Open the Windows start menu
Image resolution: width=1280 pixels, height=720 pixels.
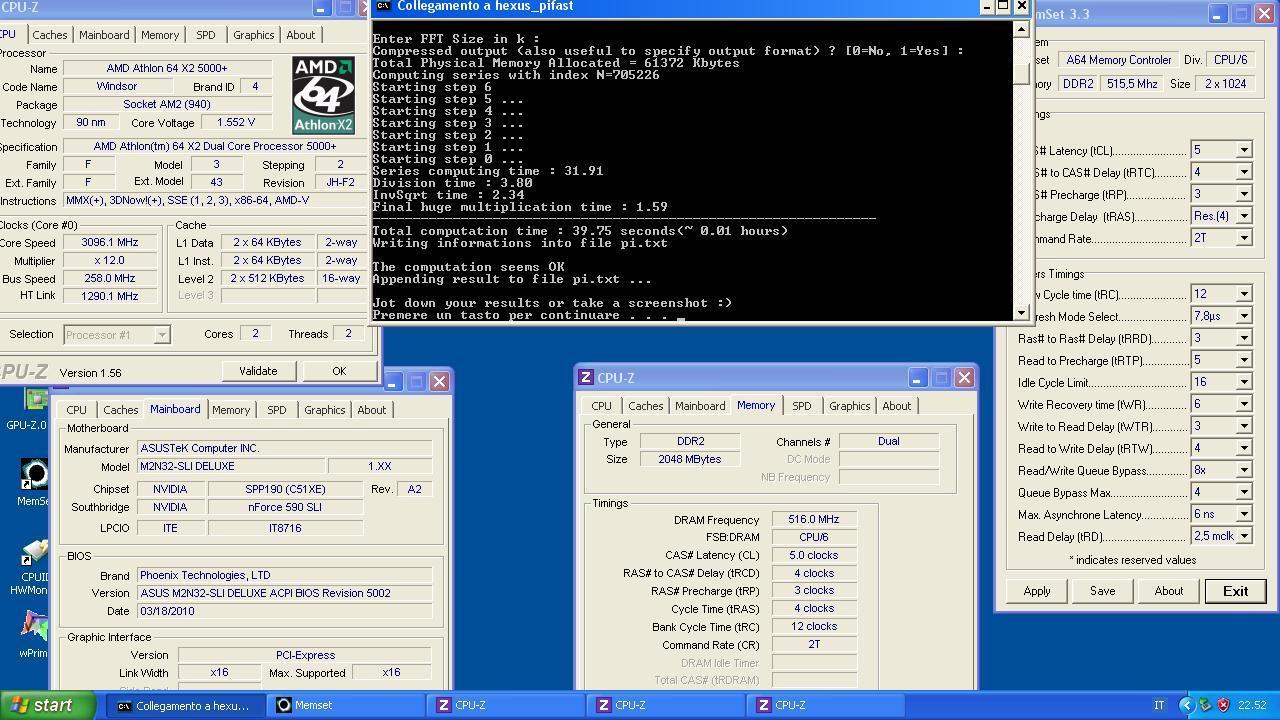(x=47, y=705)
